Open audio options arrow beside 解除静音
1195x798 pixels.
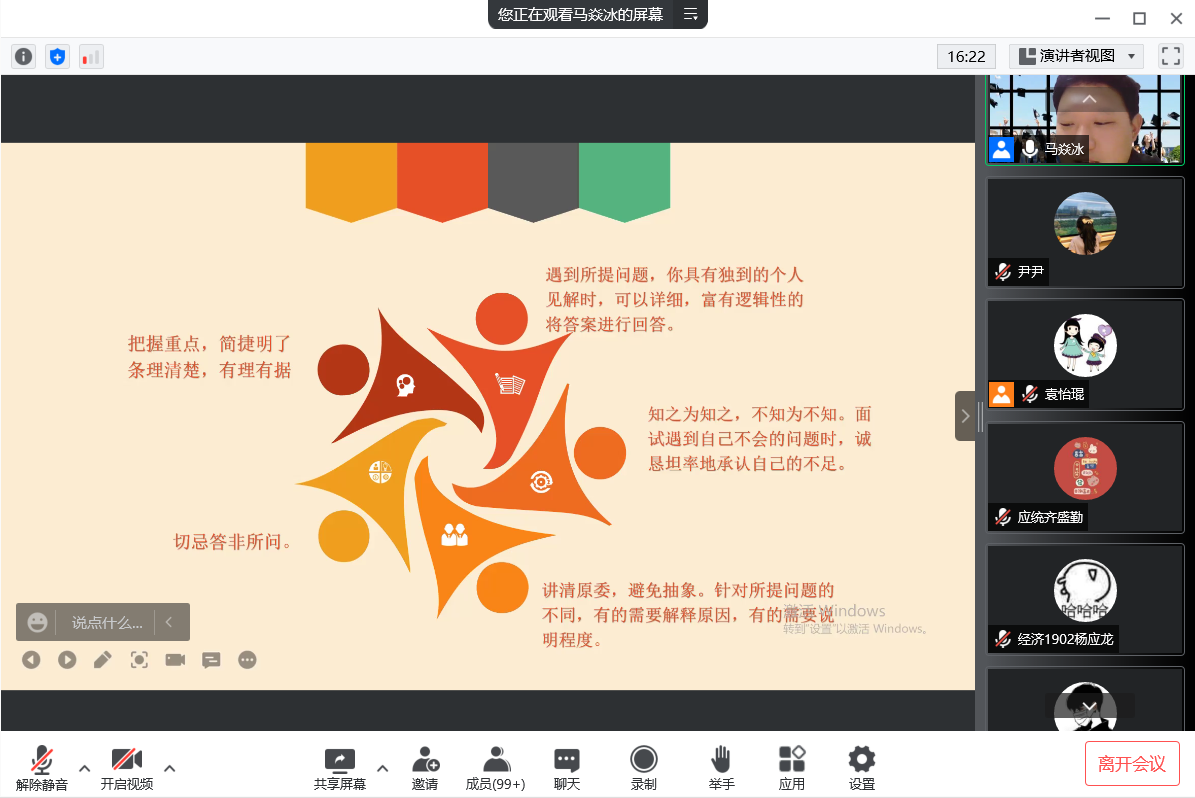pos(85,768)
